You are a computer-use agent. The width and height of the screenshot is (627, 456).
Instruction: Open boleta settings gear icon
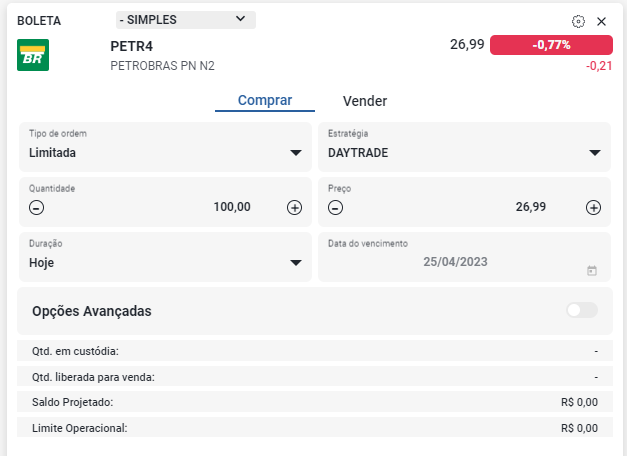pos(578,21)
